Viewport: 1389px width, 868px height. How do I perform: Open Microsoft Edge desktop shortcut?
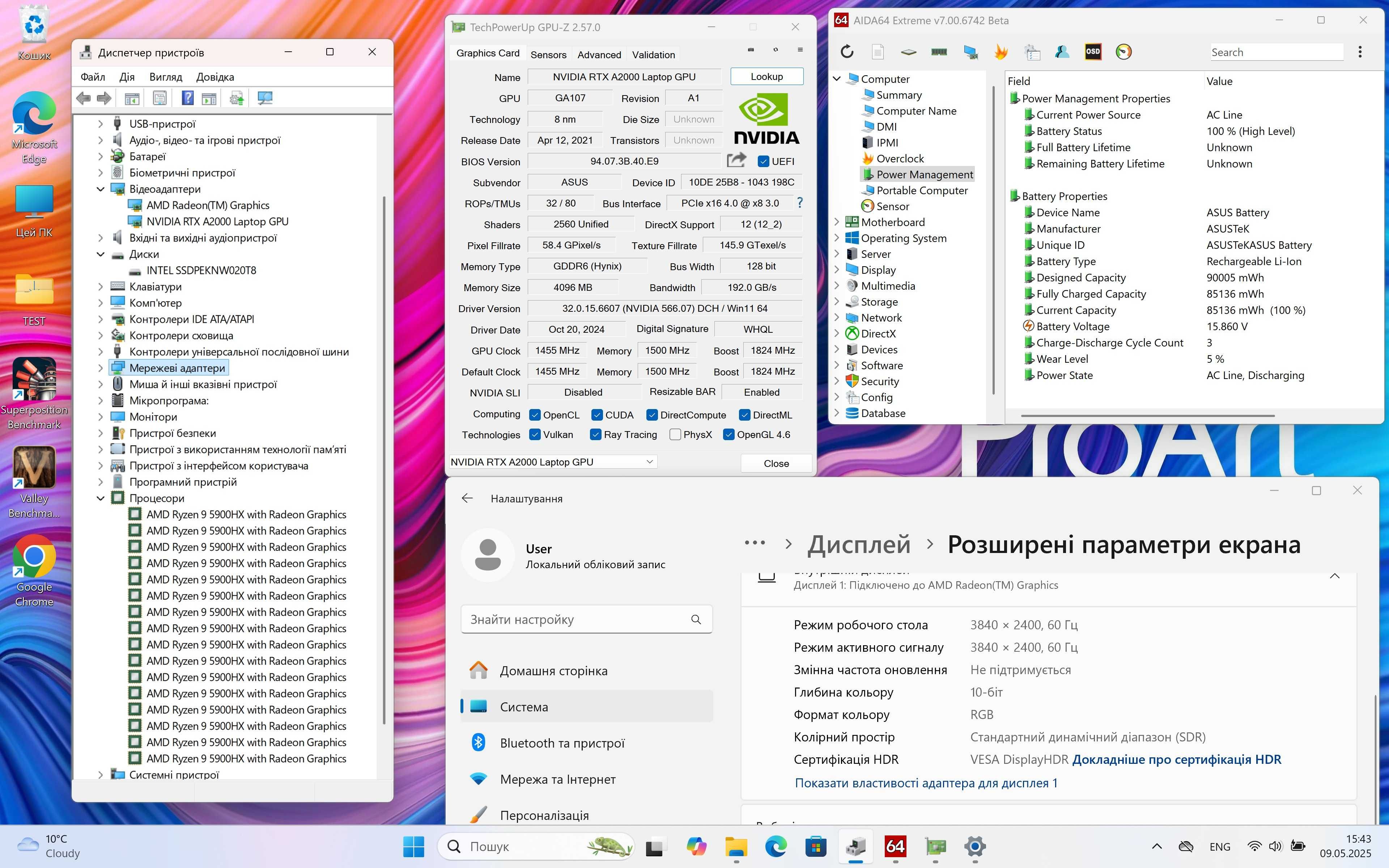34,127
